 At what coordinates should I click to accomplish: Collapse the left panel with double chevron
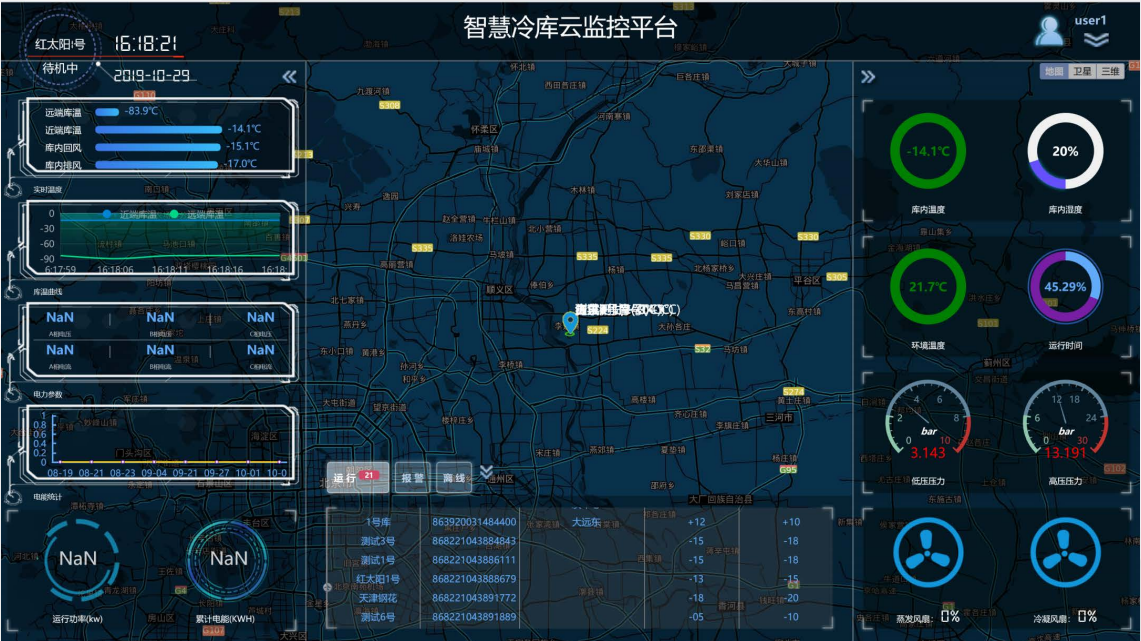click(x=290, y=76)
